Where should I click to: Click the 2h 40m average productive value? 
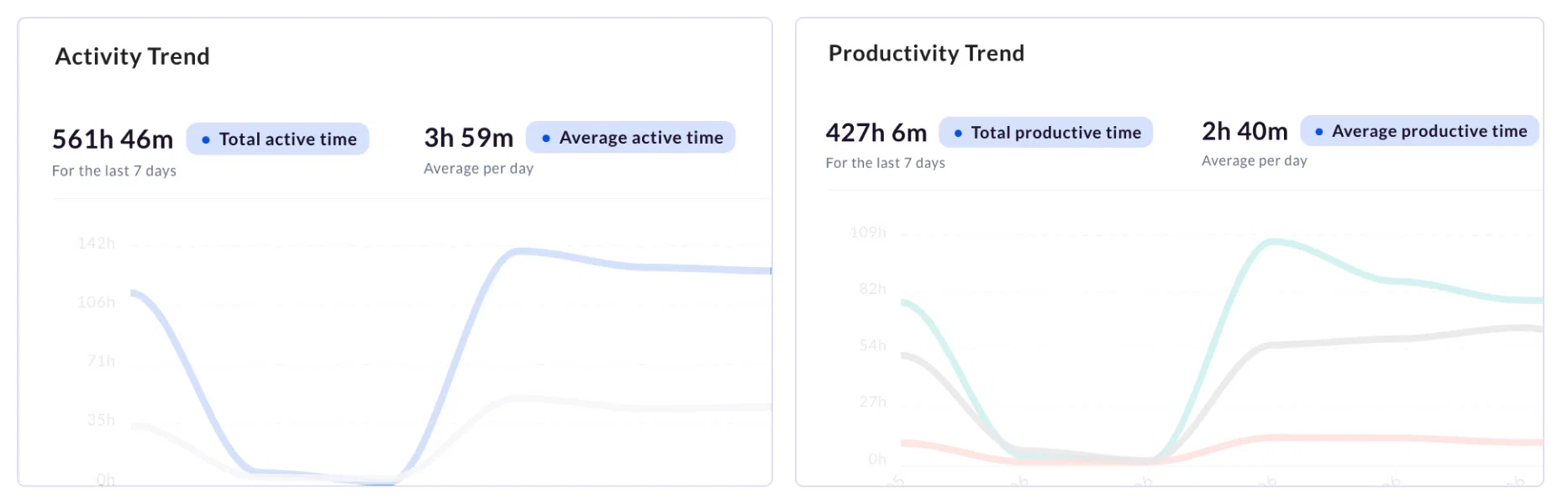coord(1244,131)
